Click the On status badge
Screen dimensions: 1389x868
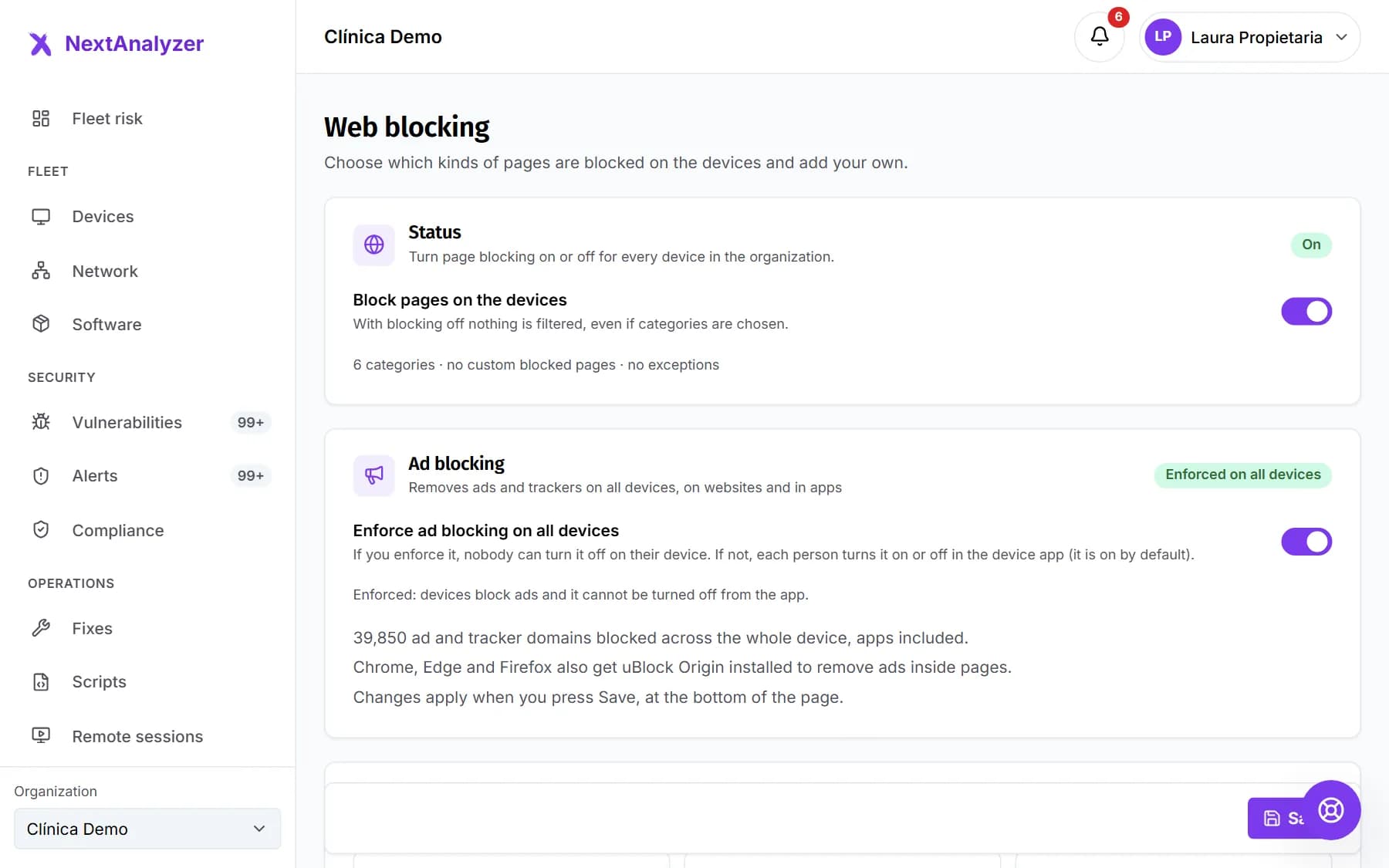[x=1311, y=245]
